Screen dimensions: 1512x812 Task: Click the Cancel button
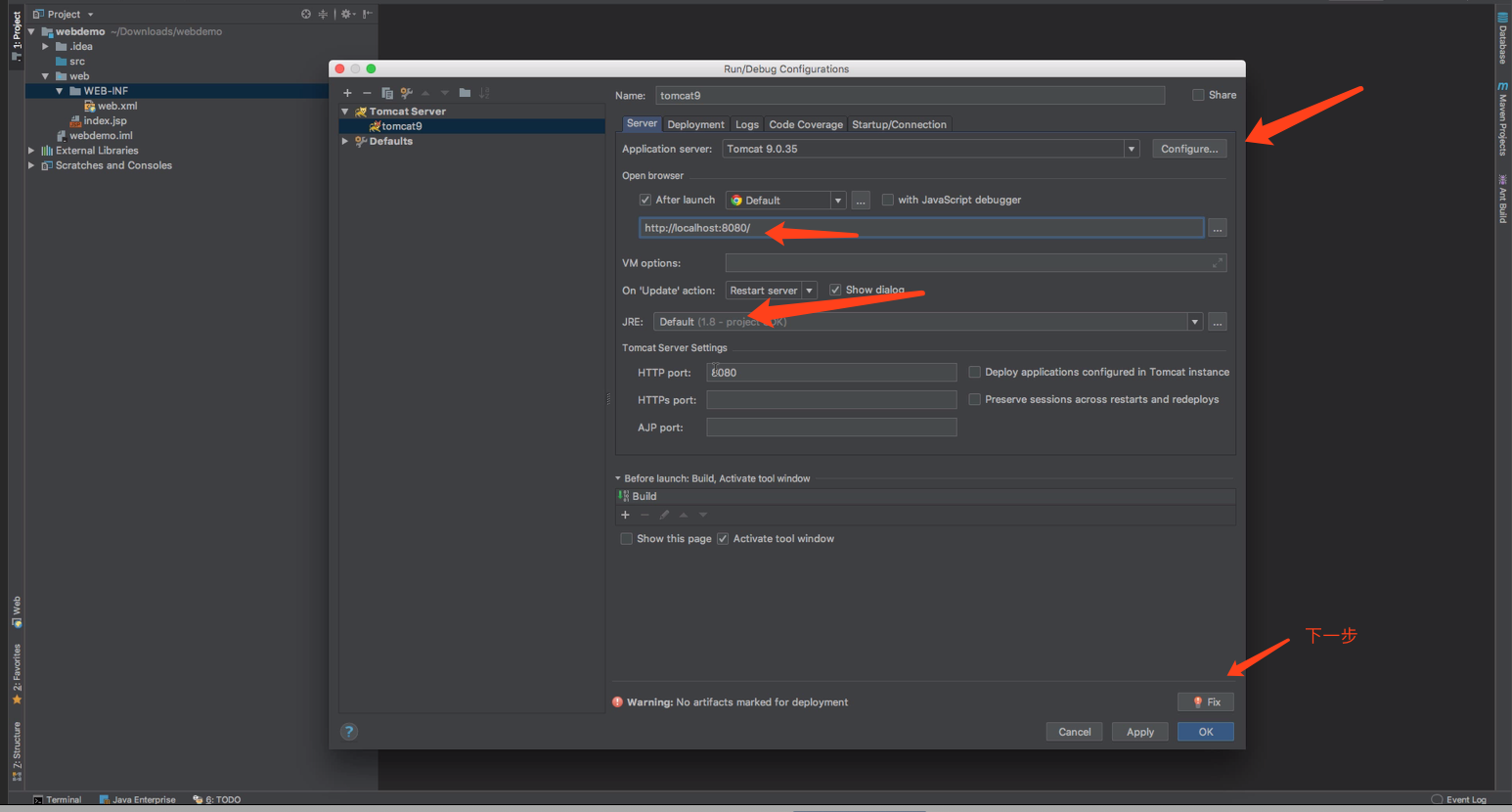coord(1074,732)
